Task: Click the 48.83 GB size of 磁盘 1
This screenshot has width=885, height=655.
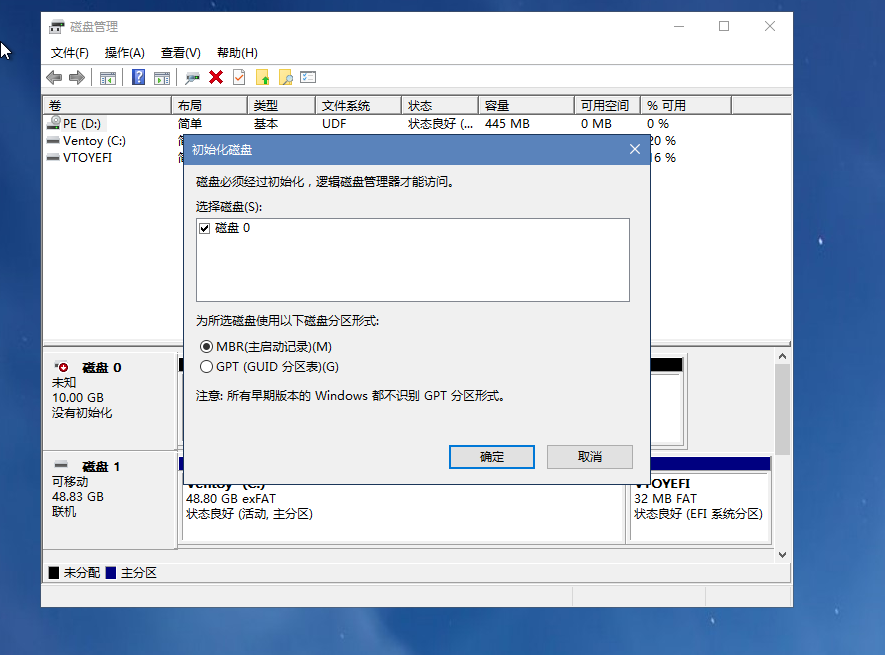Action: [x=78, y=496]
